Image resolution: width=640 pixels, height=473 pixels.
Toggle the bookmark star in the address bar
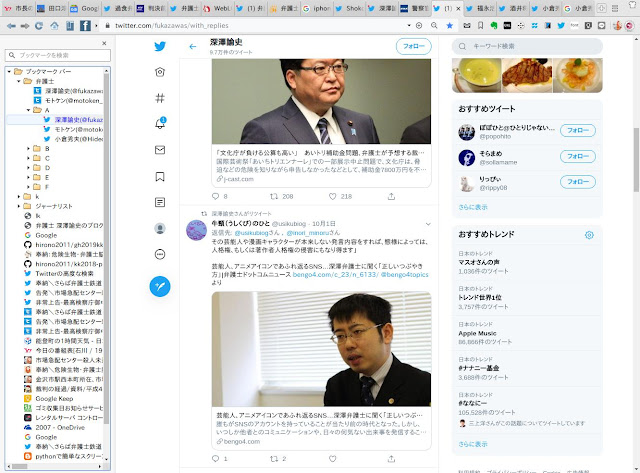pyautogui.click(x=449, y=25)
